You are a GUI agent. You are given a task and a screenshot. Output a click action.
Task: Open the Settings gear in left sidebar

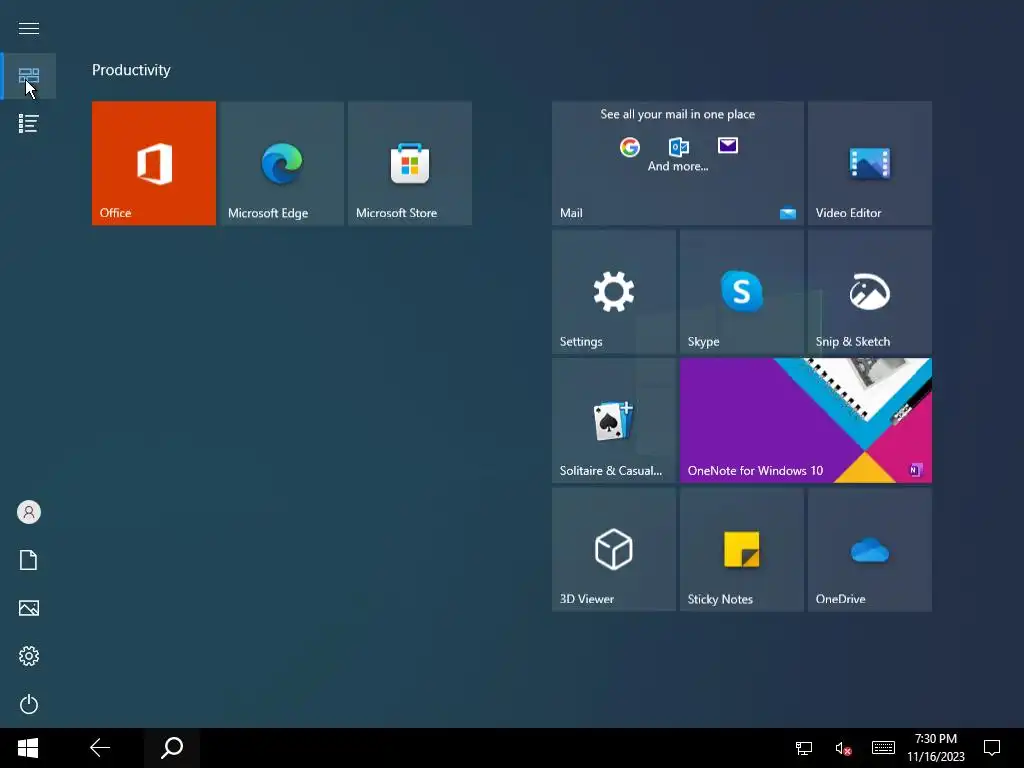pos(29,656)
